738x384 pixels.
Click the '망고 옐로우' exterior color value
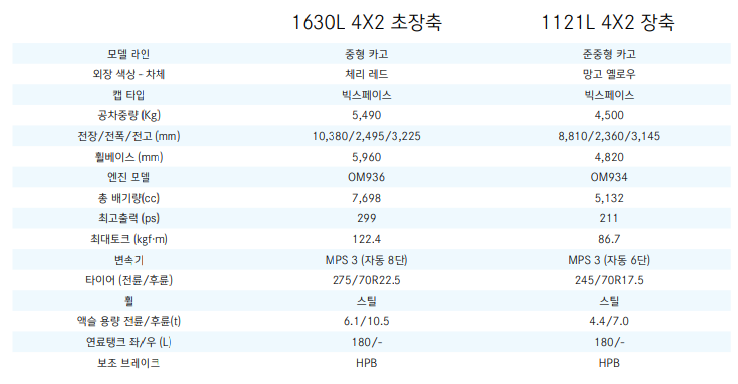[609, 74]
